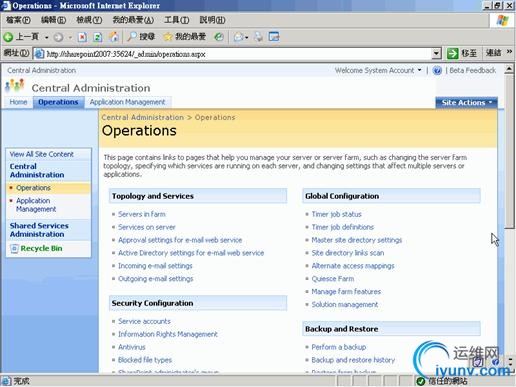The height and width of the screenshot is (387, 516).
Task: Click View All Site Content link
Action: click(x=42, y=154)
